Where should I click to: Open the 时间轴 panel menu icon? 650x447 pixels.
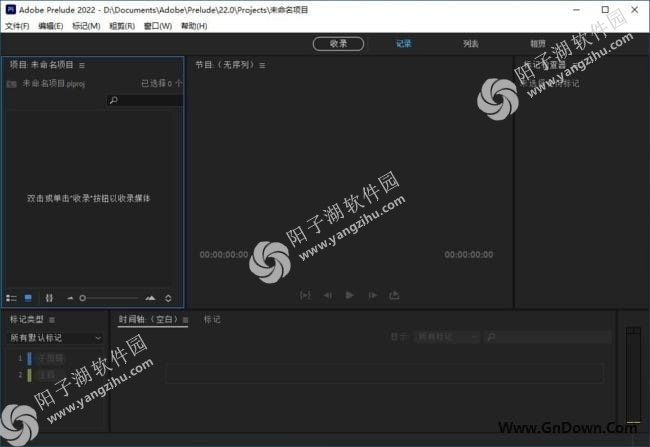click(x=185, y=320)
